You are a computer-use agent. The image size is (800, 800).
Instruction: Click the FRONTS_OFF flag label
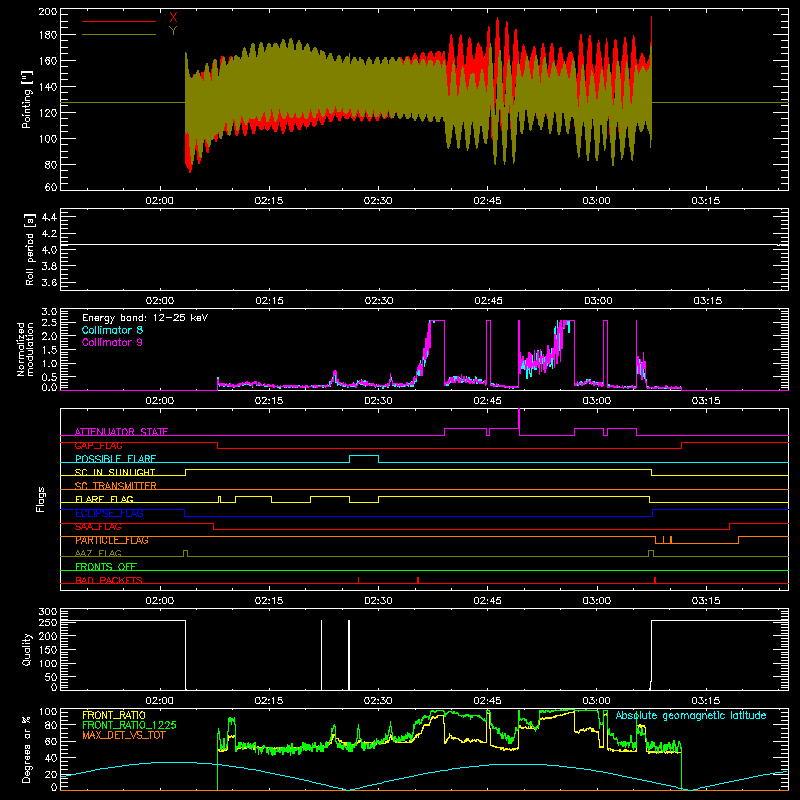(106, 566)
